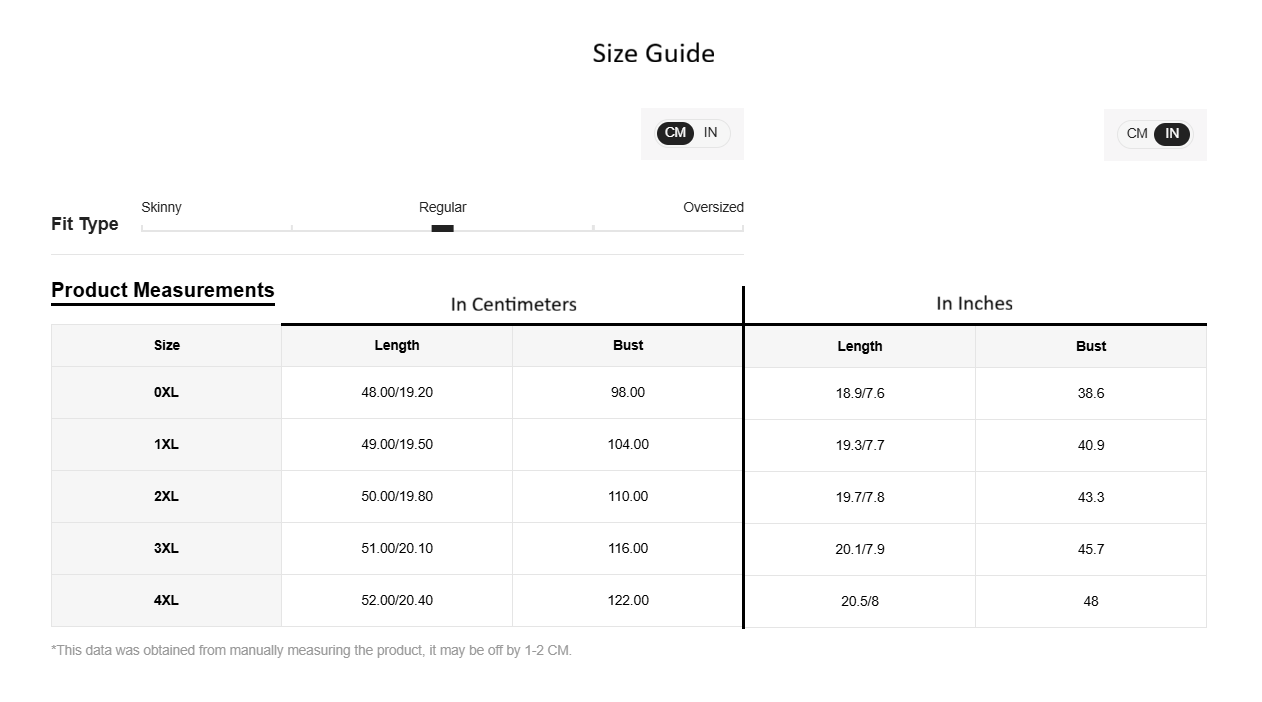
Task: Click the 122.00 bust cell
Action: tap(628, 600)
